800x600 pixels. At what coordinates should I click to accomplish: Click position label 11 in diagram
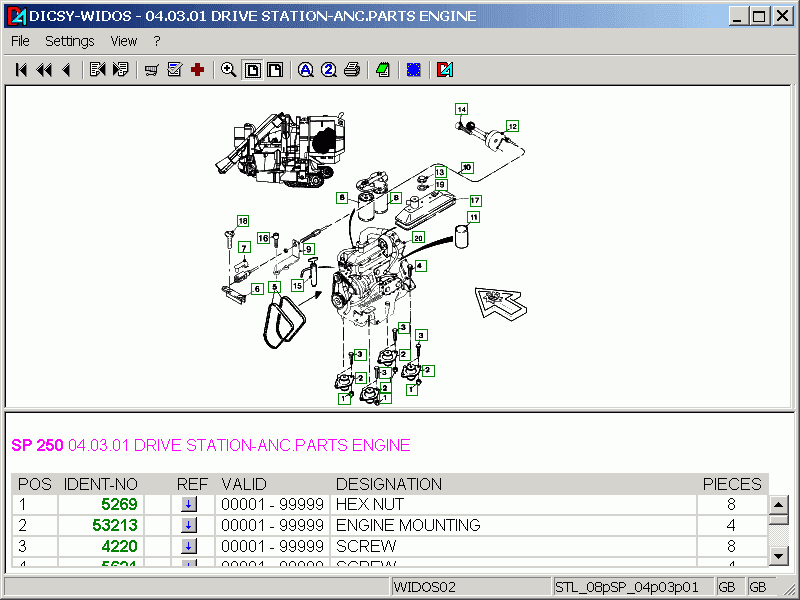(473, 217)
